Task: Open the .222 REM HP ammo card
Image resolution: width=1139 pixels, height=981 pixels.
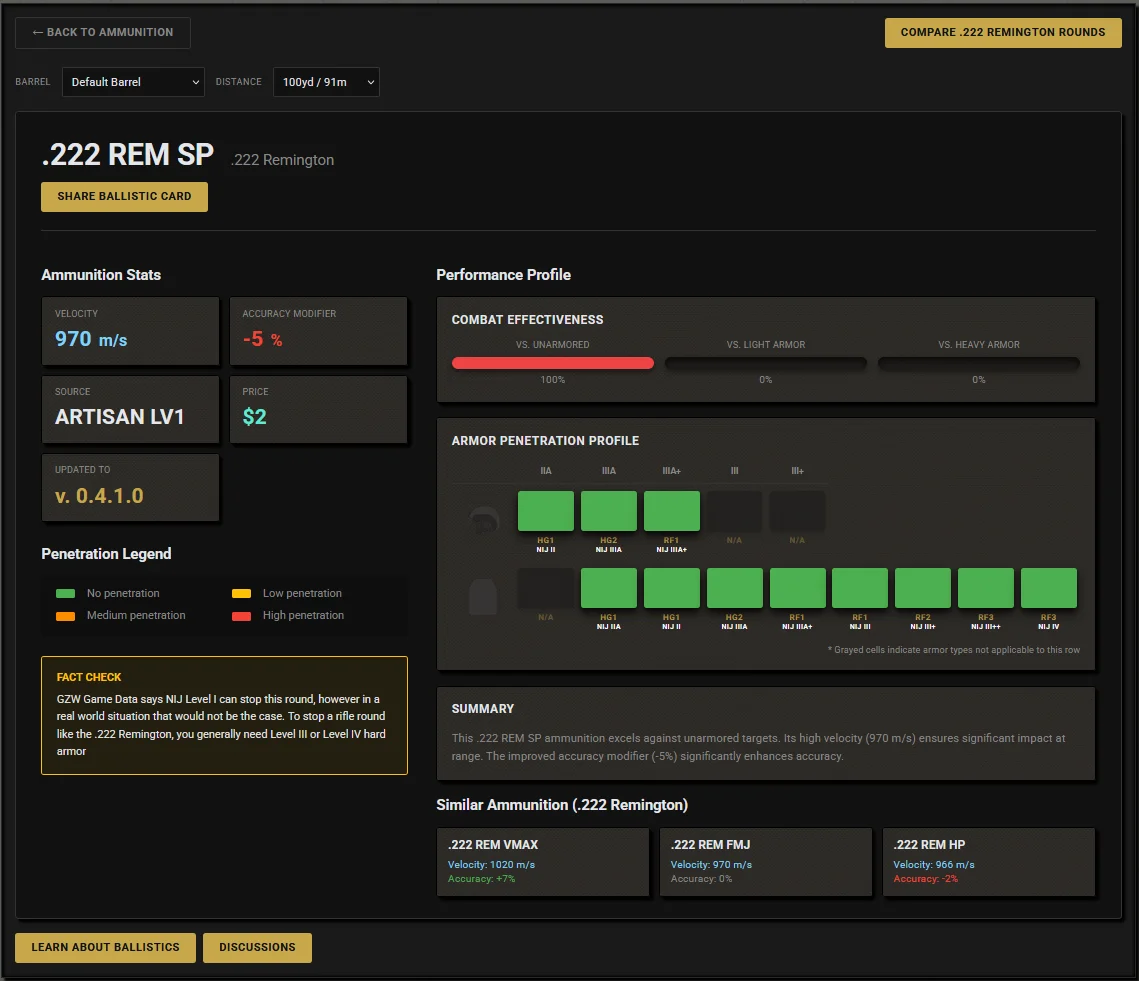Action: tap(989, 862)
